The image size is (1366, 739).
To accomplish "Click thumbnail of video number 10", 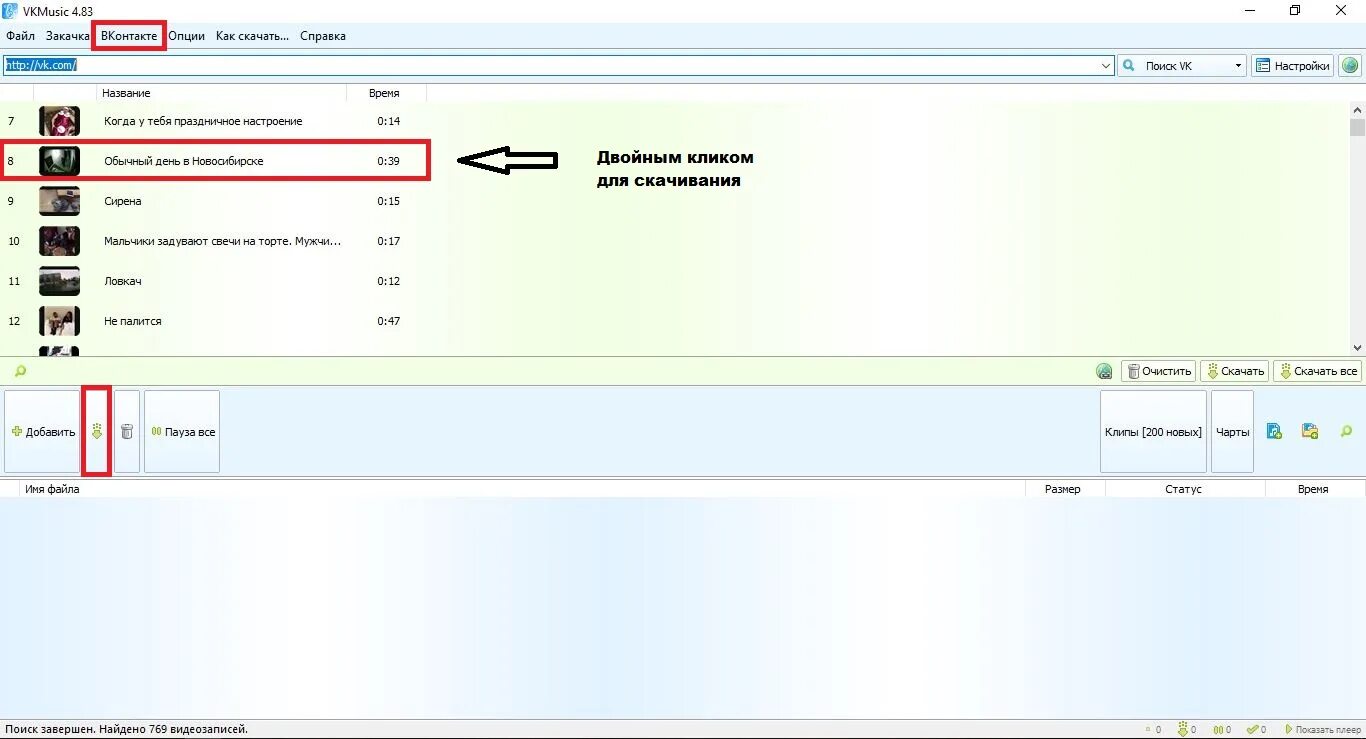I will (59, 241).
